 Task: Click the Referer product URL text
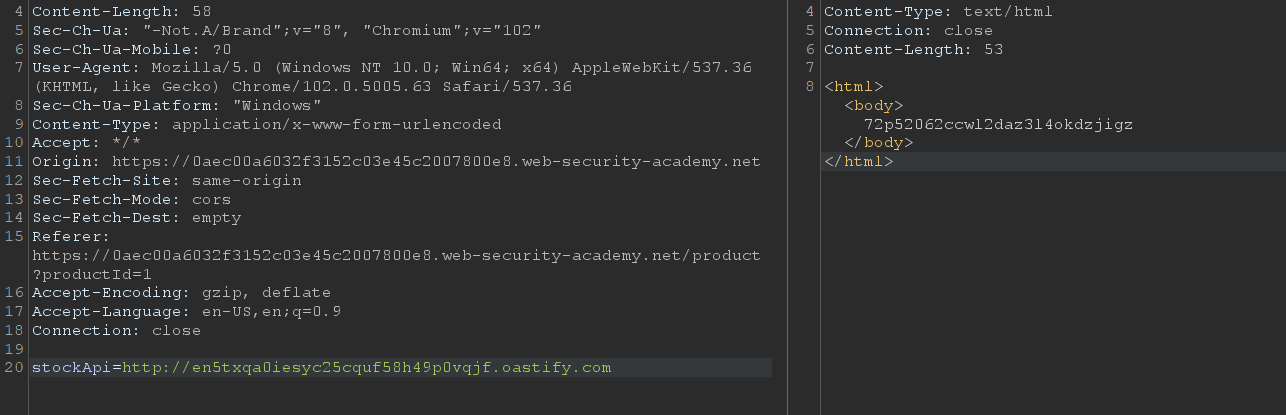point(396,255)
